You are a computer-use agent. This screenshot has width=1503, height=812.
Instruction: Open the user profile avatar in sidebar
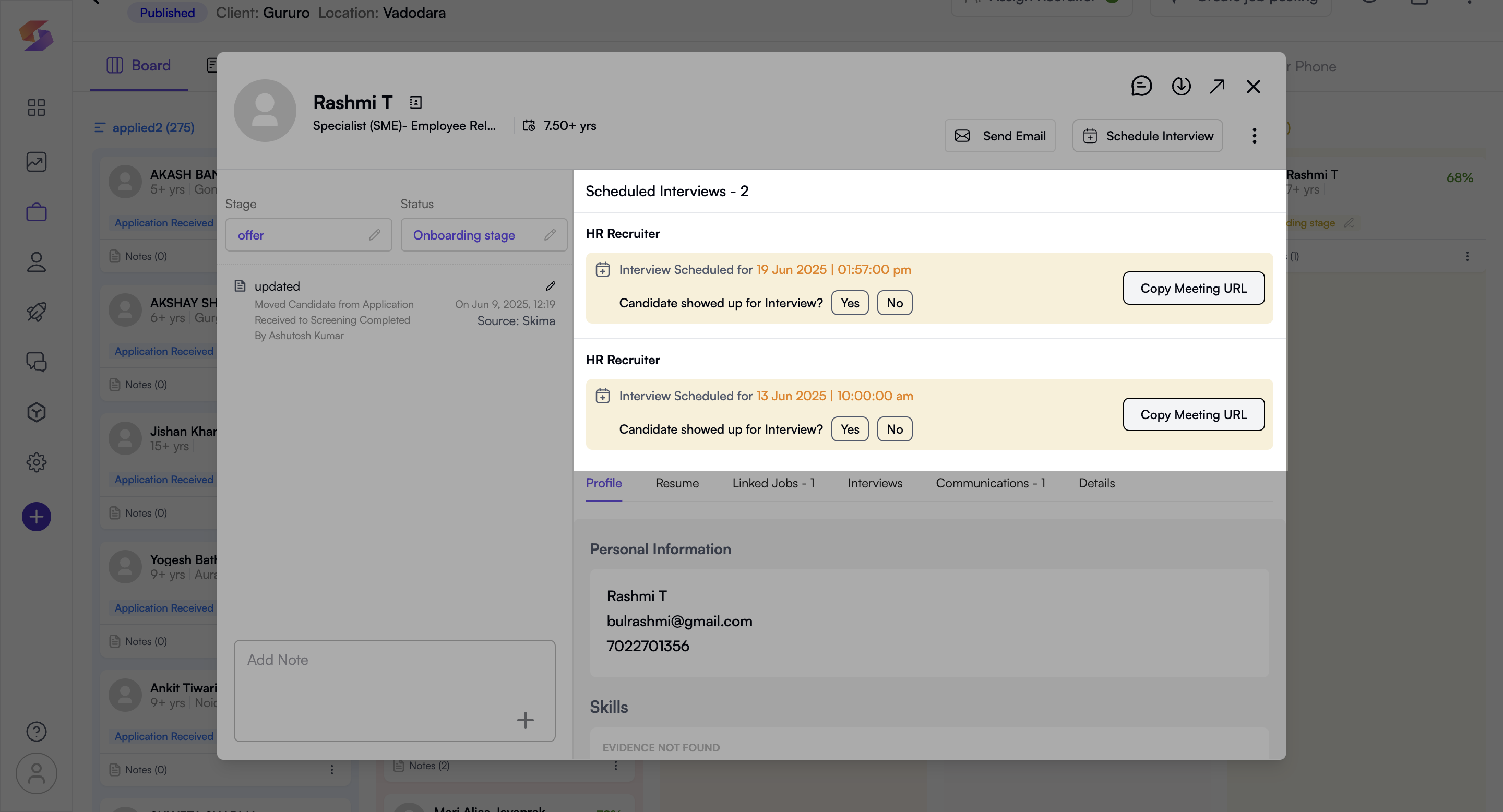tap(36, 773)
